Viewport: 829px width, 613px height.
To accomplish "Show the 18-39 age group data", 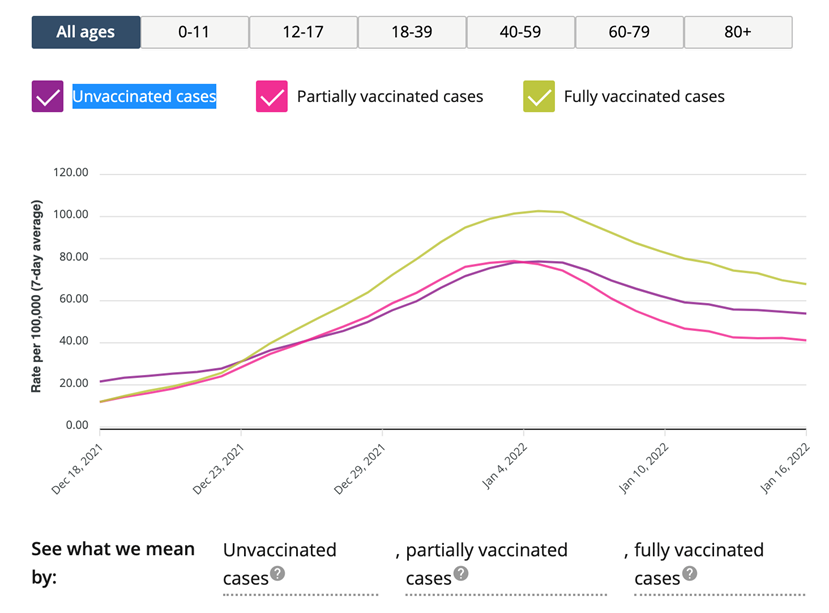I will coord(411,32).
